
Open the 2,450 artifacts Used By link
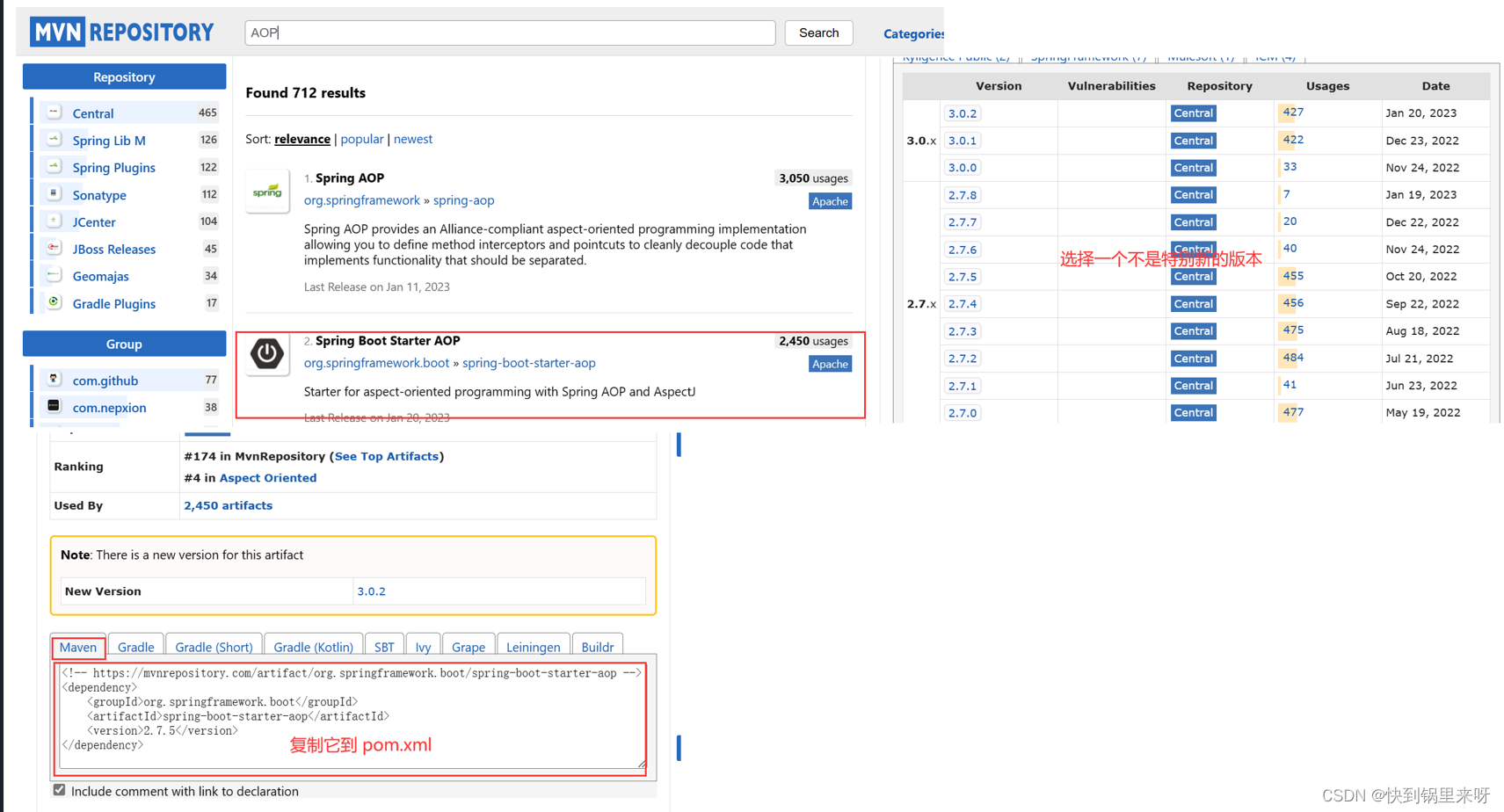(x=229, y=505)
